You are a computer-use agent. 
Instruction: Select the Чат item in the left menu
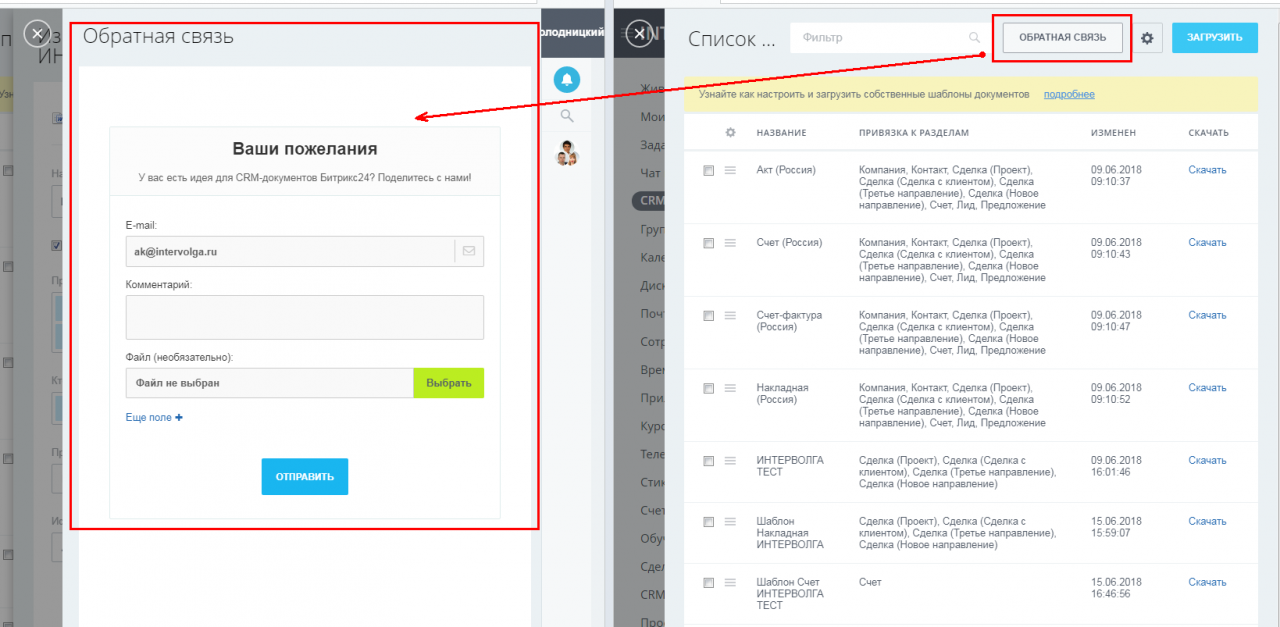(650, 172)
